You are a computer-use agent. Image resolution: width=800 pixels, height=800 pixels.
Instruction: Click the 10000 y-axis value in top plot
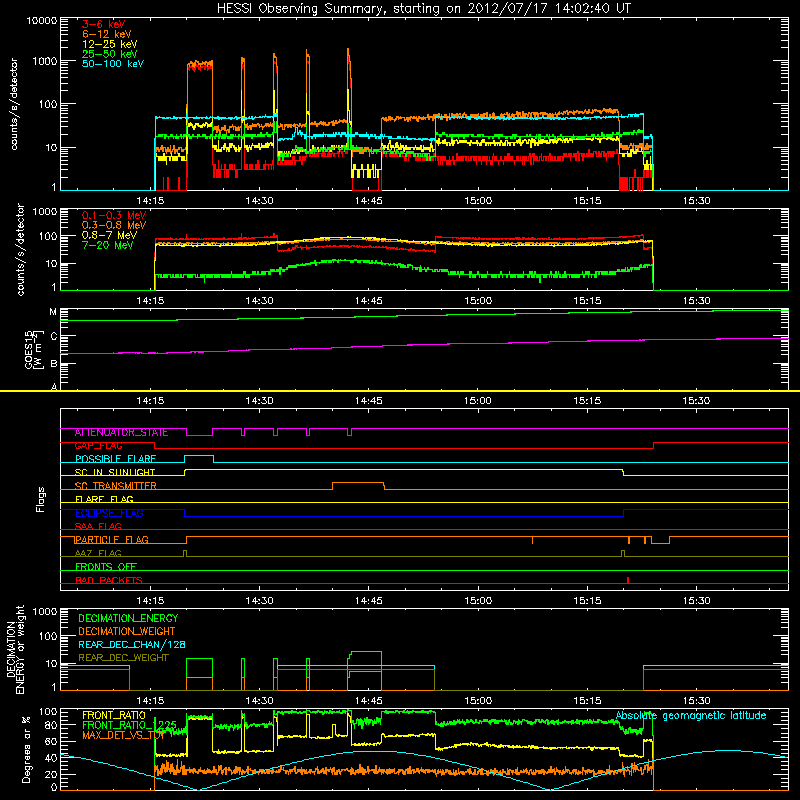42,21
